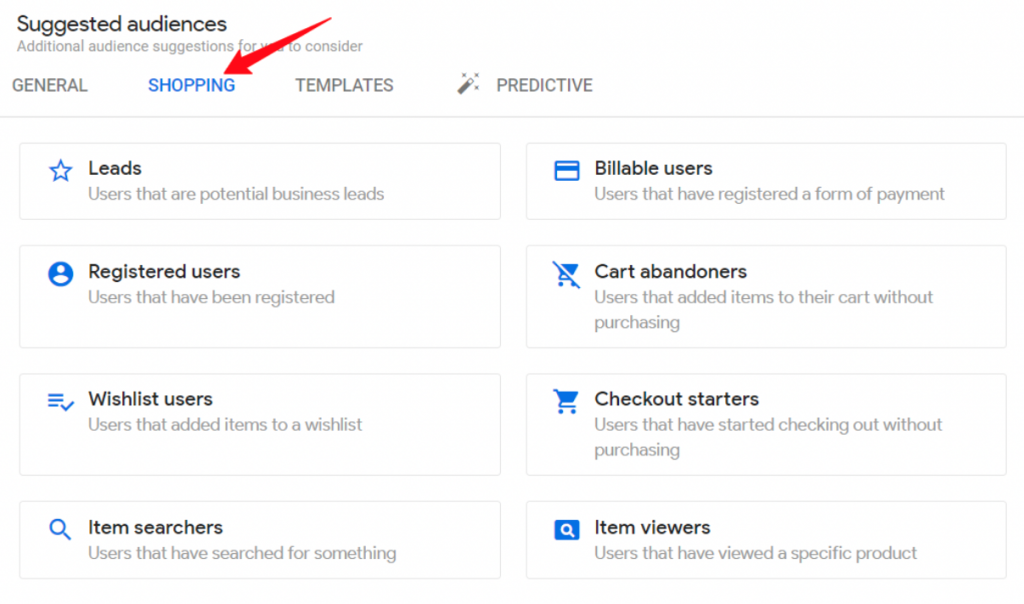The width and height of the screenshot is (1024, 604).
Task: Click the Item viewers search-box icon
Action: coord(566,530)
